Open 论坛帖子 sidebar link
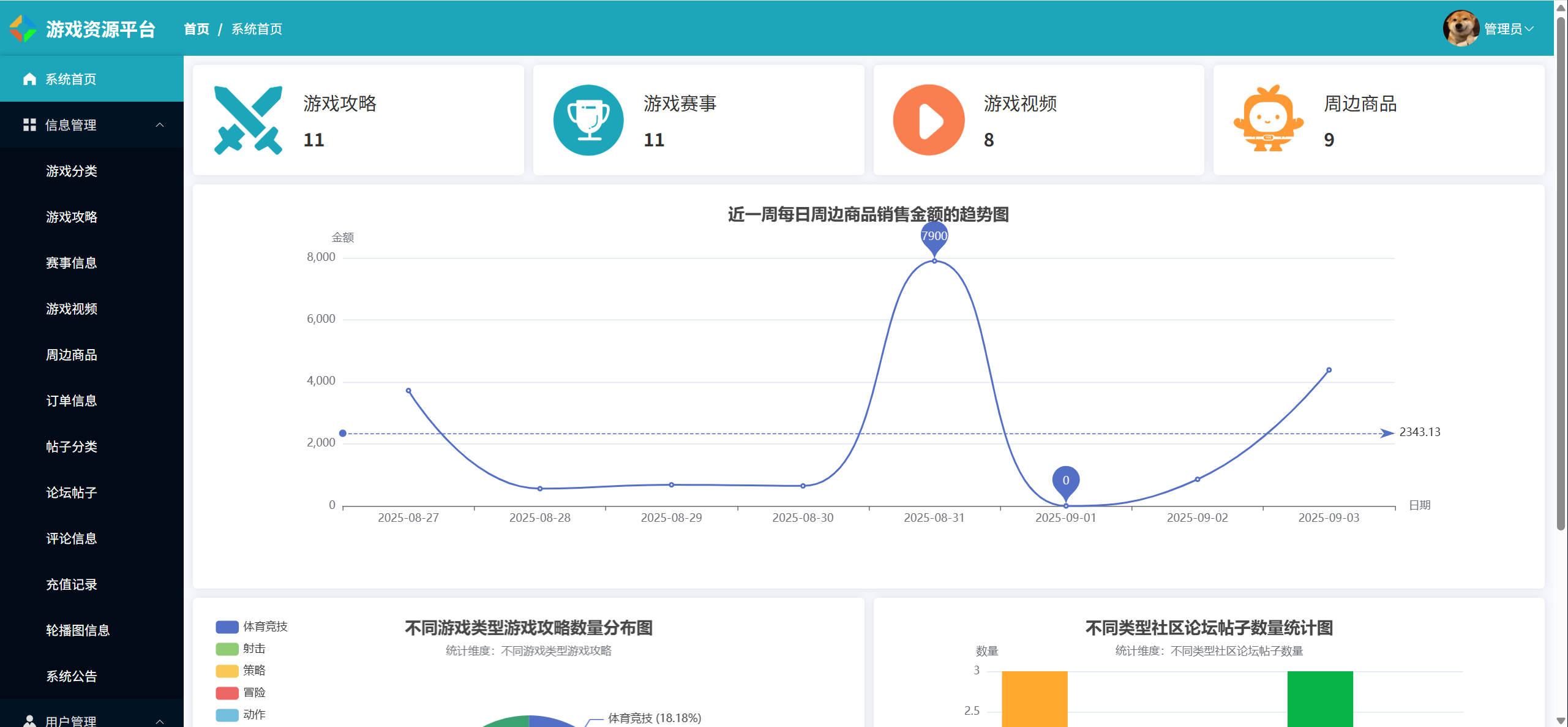Viewport: 1568px width, 727px height. coord(72,492)
